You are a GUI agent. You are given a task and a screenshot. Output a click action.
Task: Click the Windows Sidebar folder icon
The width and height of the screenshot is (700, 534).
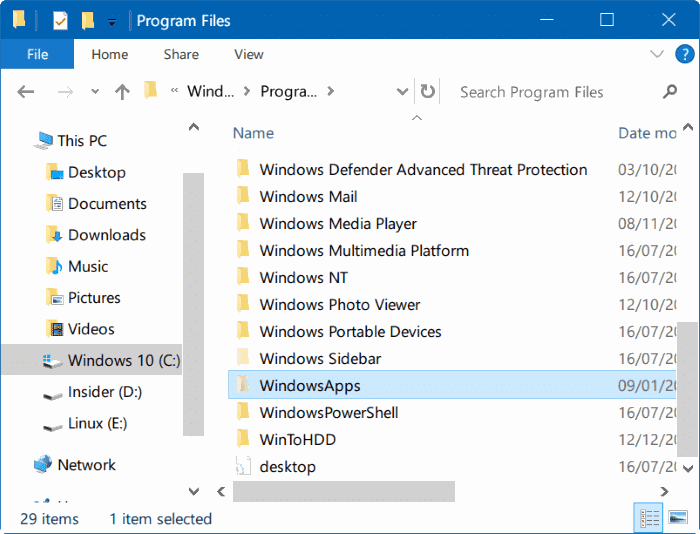[243, 357]
